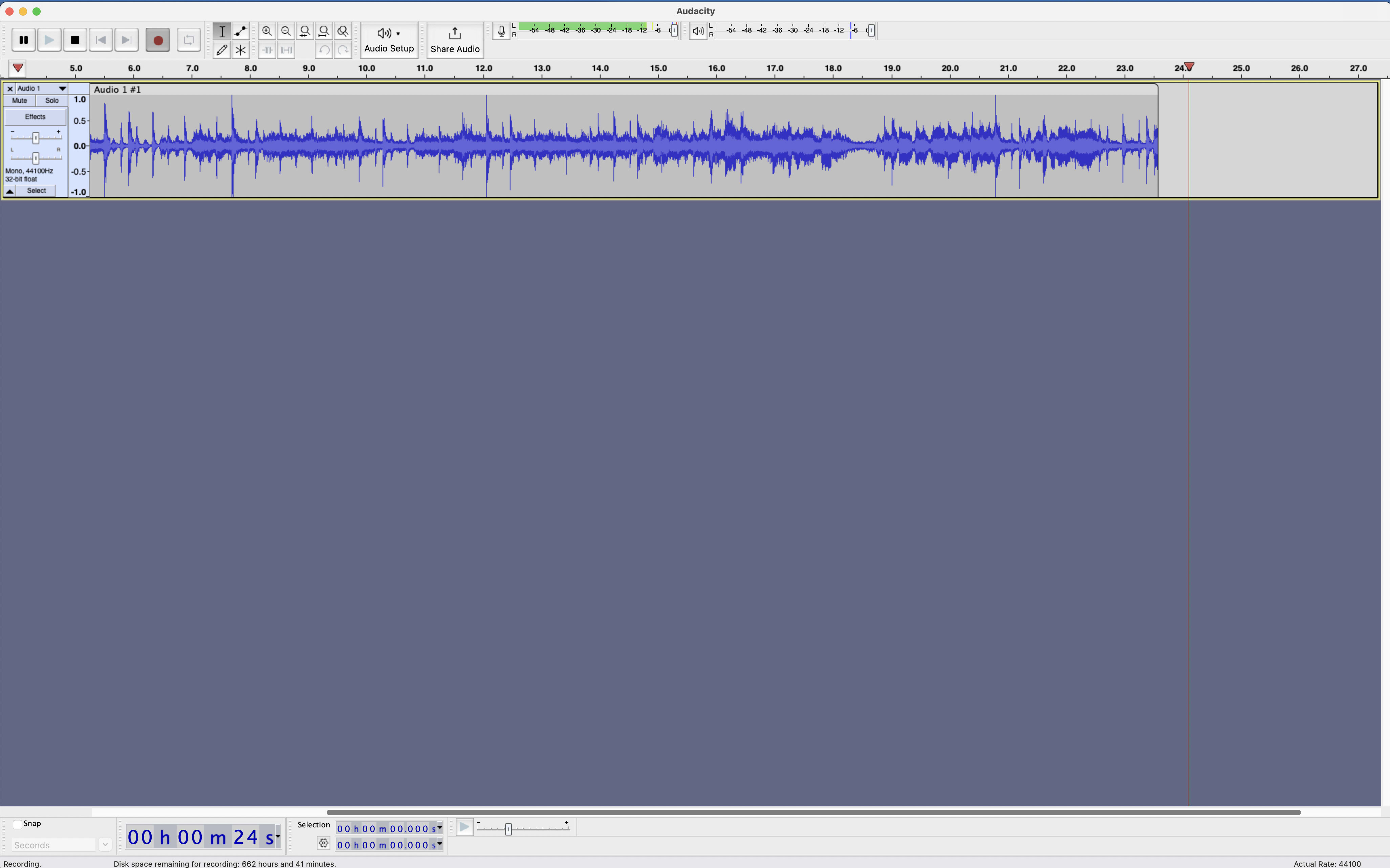The width and height of the screenshot is (1390, 868).
Task: Select the Draw pencil tool
Action: (x=221, y=50)
